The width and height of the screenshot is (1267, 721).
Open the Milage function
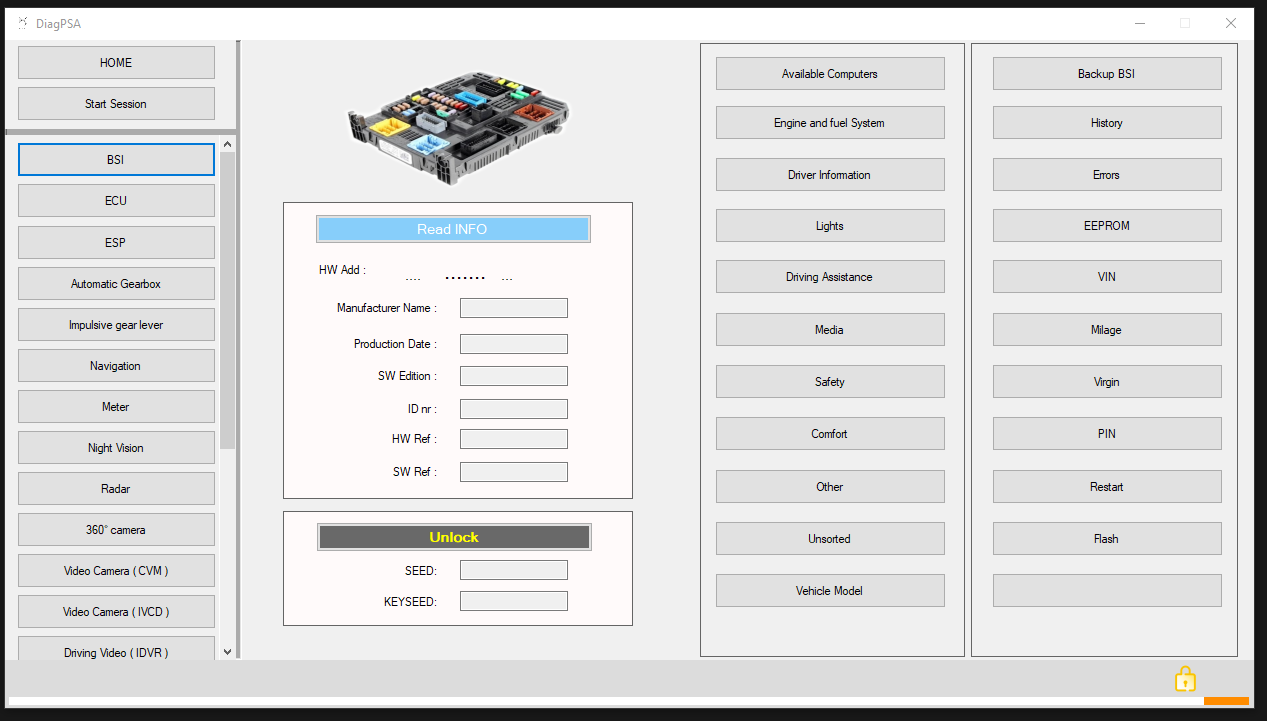[x=1107, y=329]
